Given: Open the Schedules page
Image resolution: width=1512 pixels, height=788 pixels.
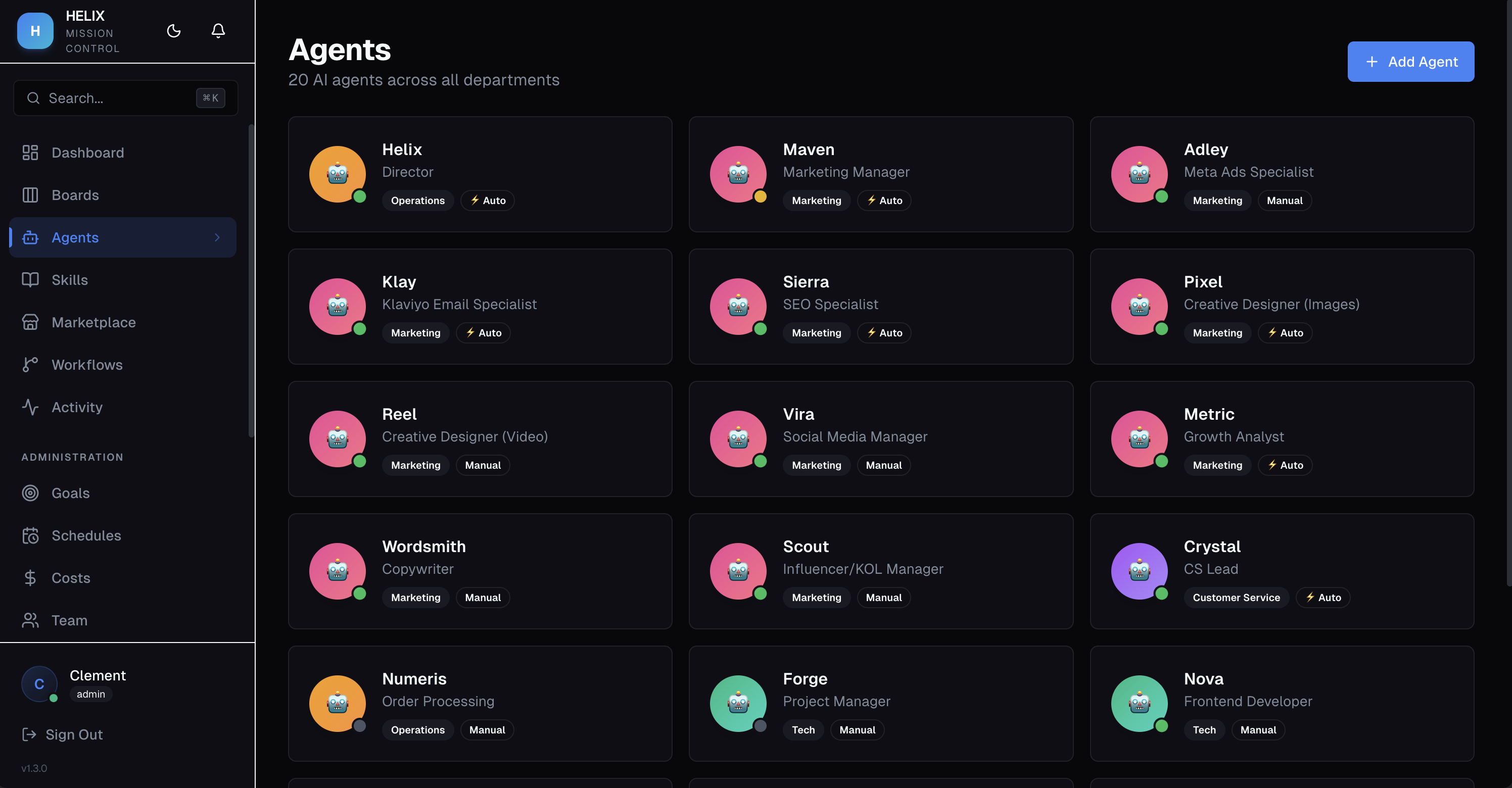Looking at the screenshot, I should tap(86, 535).
